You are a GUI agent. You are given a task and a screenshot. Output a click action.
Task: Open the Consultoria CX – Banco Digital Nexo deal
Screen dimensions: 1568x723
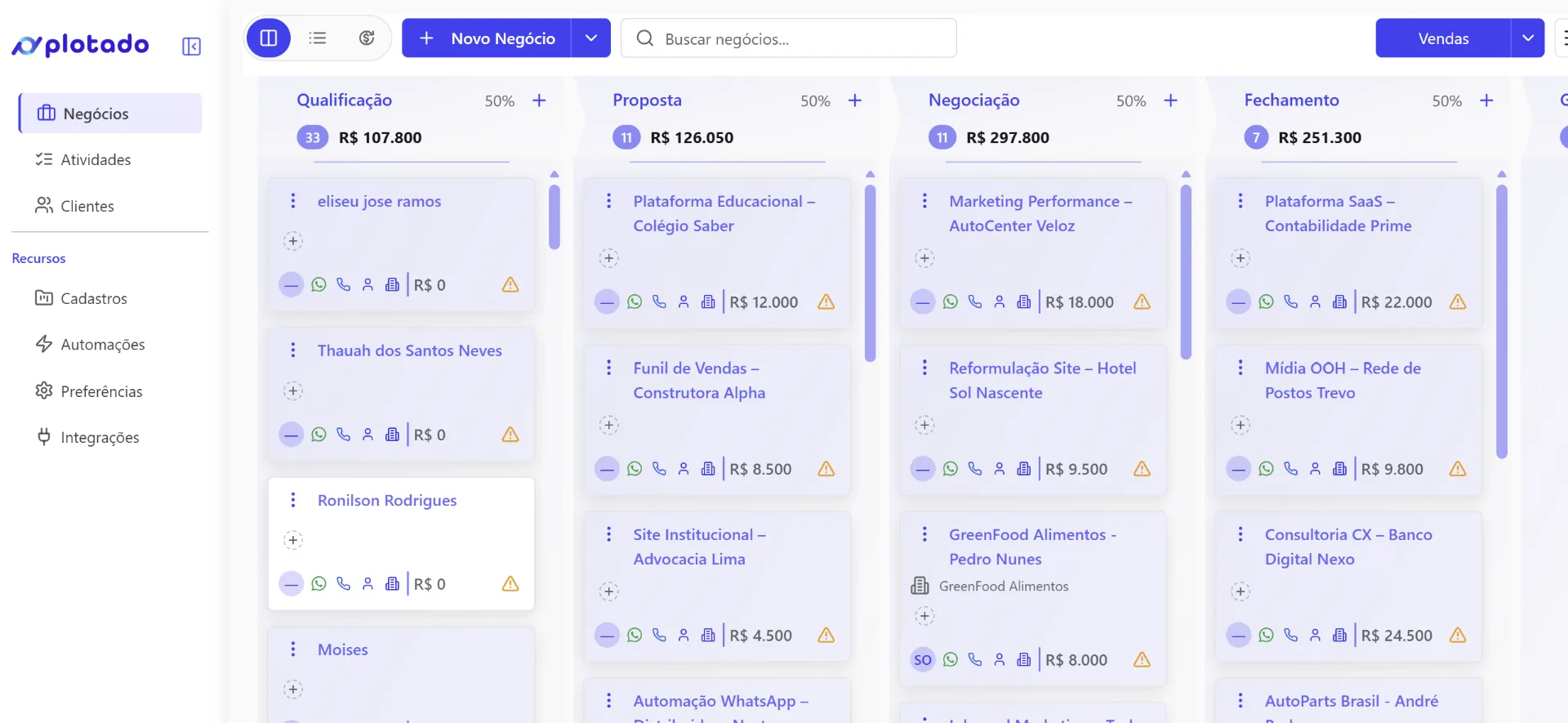1348,547
